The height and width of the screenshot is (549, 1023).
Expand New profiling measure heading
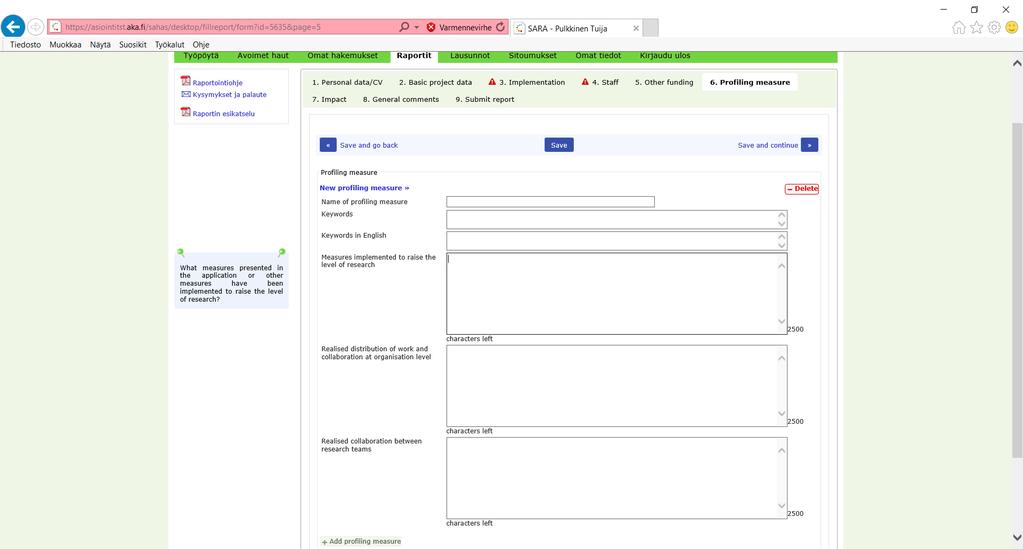(x=364, y=188)
